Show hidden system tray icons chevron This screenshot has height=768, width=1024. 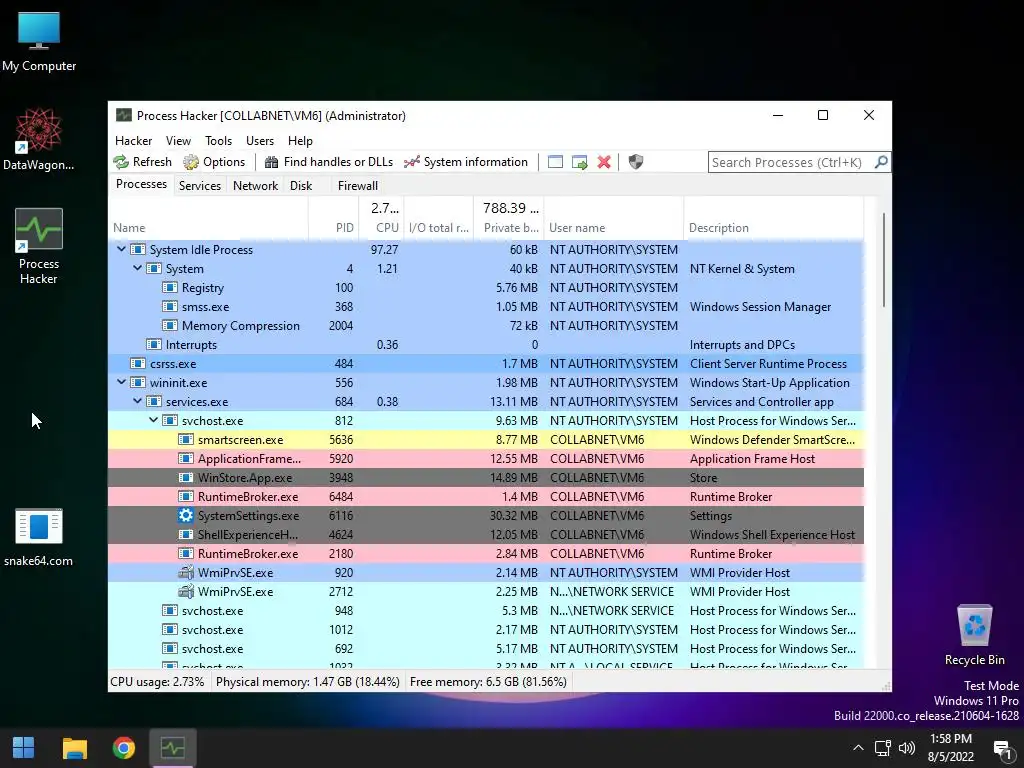tap(858, 748)
